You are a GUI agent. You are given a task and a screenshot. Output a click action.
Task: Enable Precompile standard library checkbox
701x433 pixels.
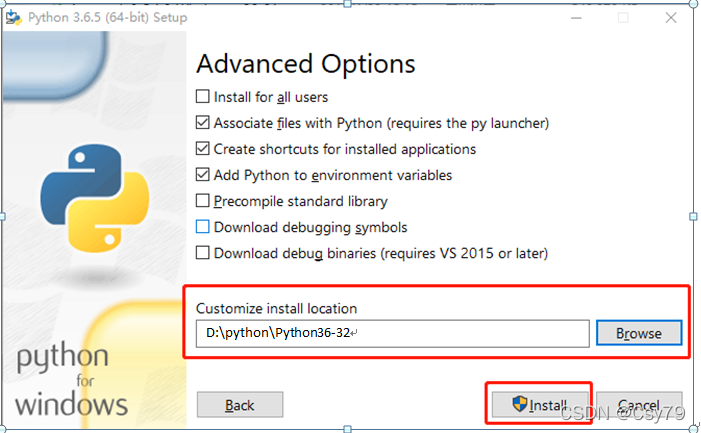tap(203, 201)
